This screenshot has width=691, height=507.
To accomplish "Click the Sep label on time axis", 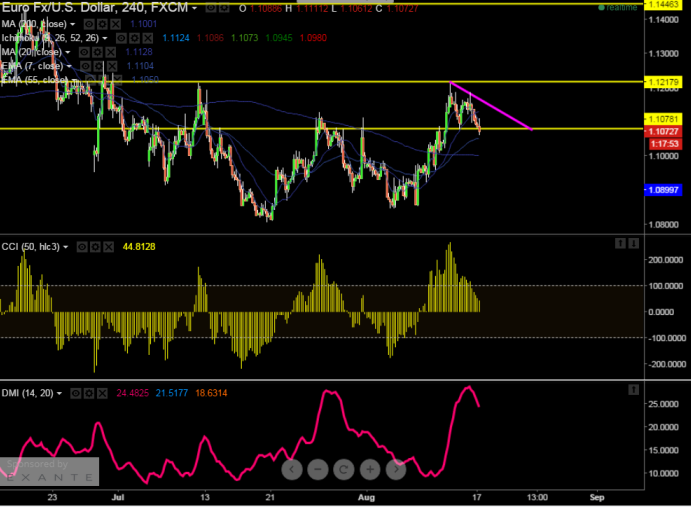I will point(597,498).
